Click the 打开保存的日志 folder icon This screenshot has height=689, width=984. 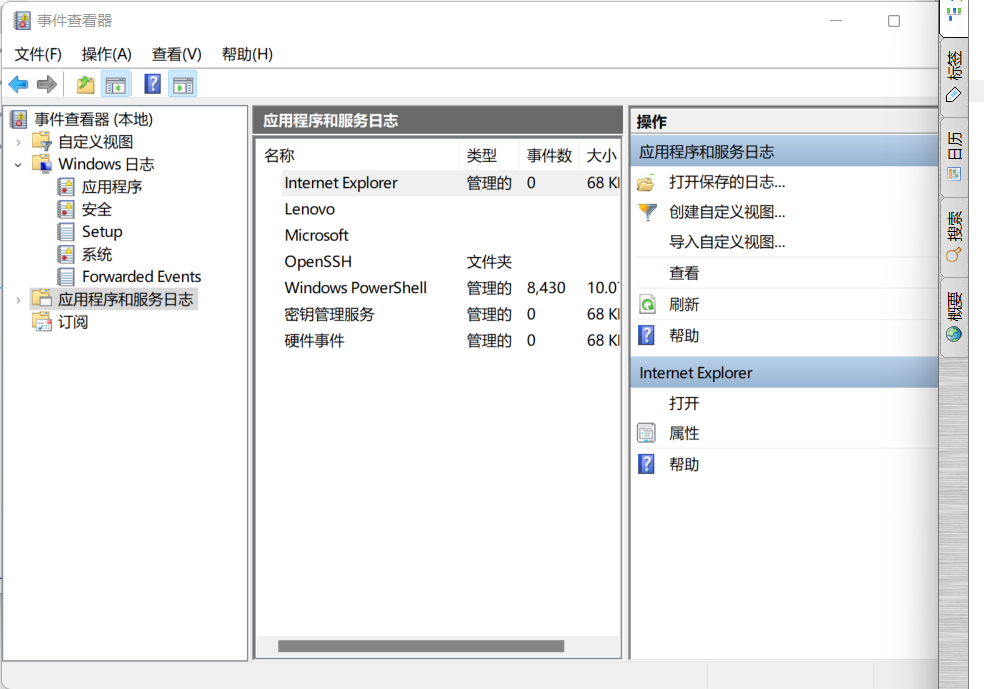tap(646, 183)
